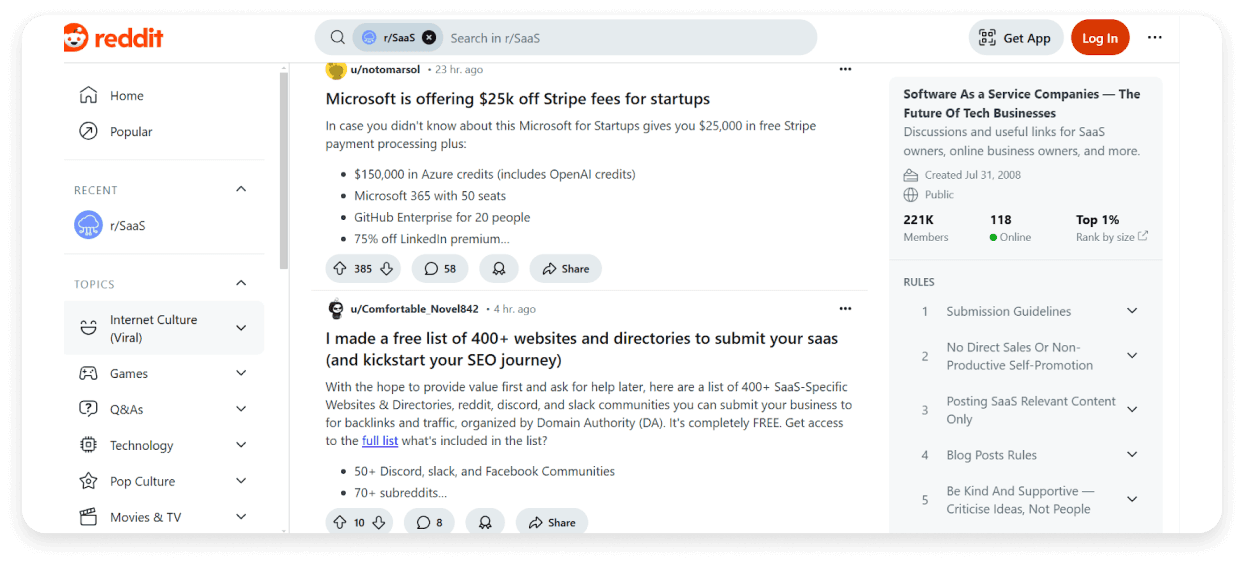Open options menu on Microsoft Stripe post
Viewport: 1244px width, 563px height.
[845, 70]
